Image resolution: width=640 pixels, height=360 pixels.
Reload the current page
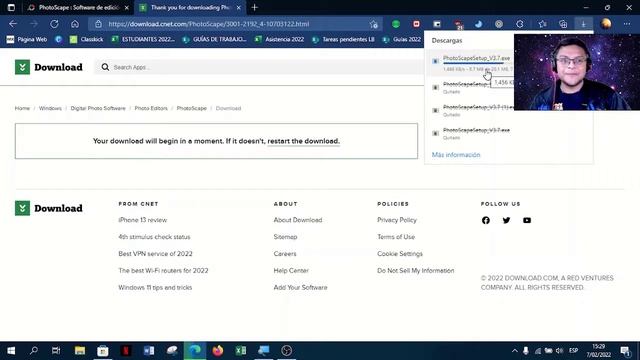coord(54,24)
